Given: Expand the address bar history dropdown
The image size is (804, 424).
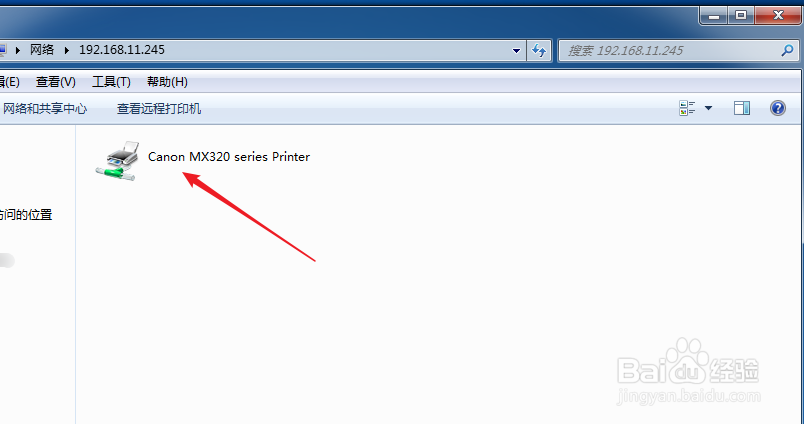Looking at the screenshot, I should (516, 50).
